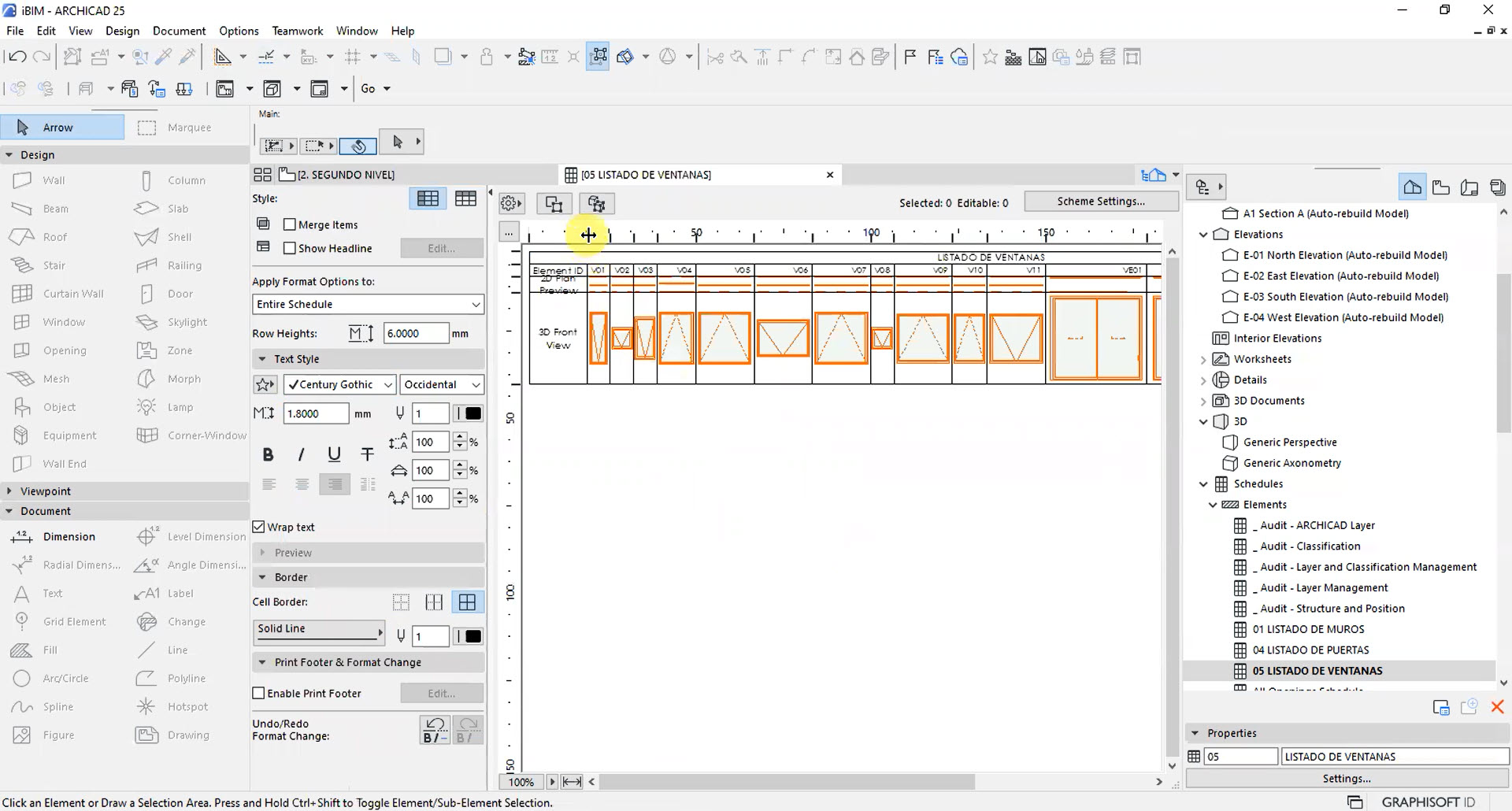The image size is (1512, 811).
Task: Check the Show Headline option
Action: pyautogui.click(x=289, y=248)
